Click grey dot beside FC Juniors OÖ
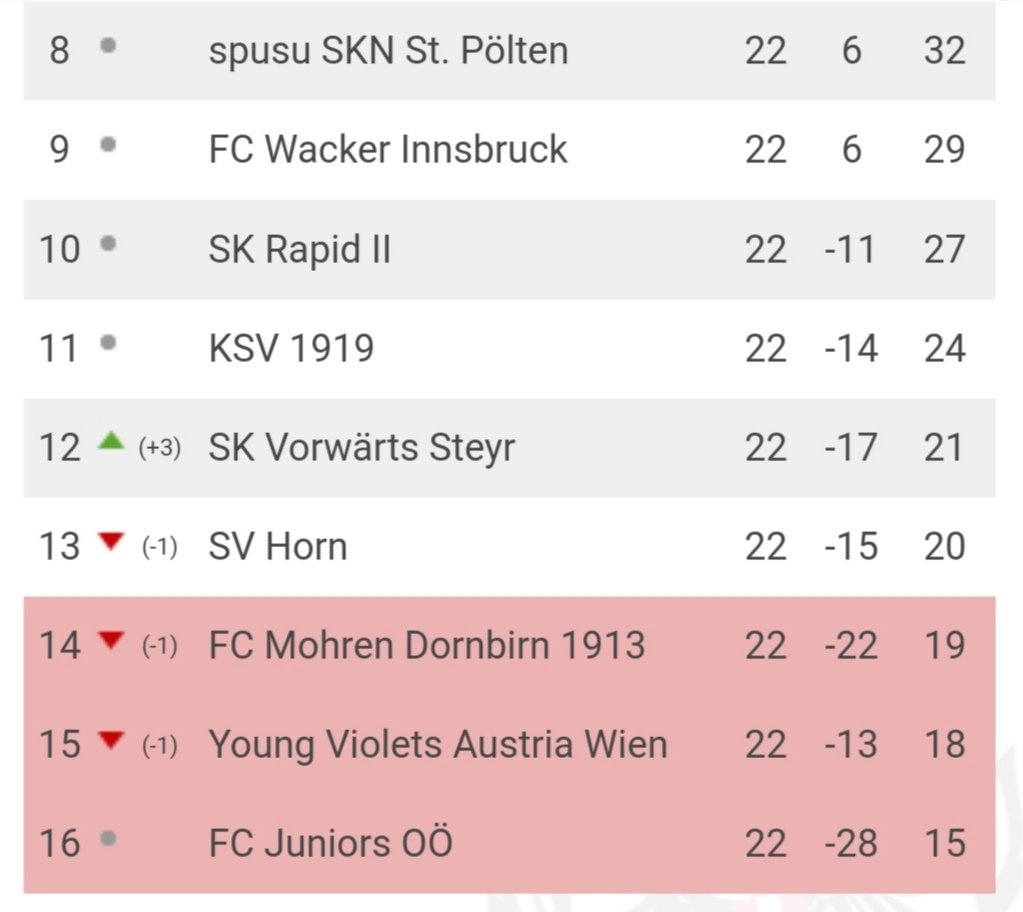The image size is (1023, 912). (108, 838)
